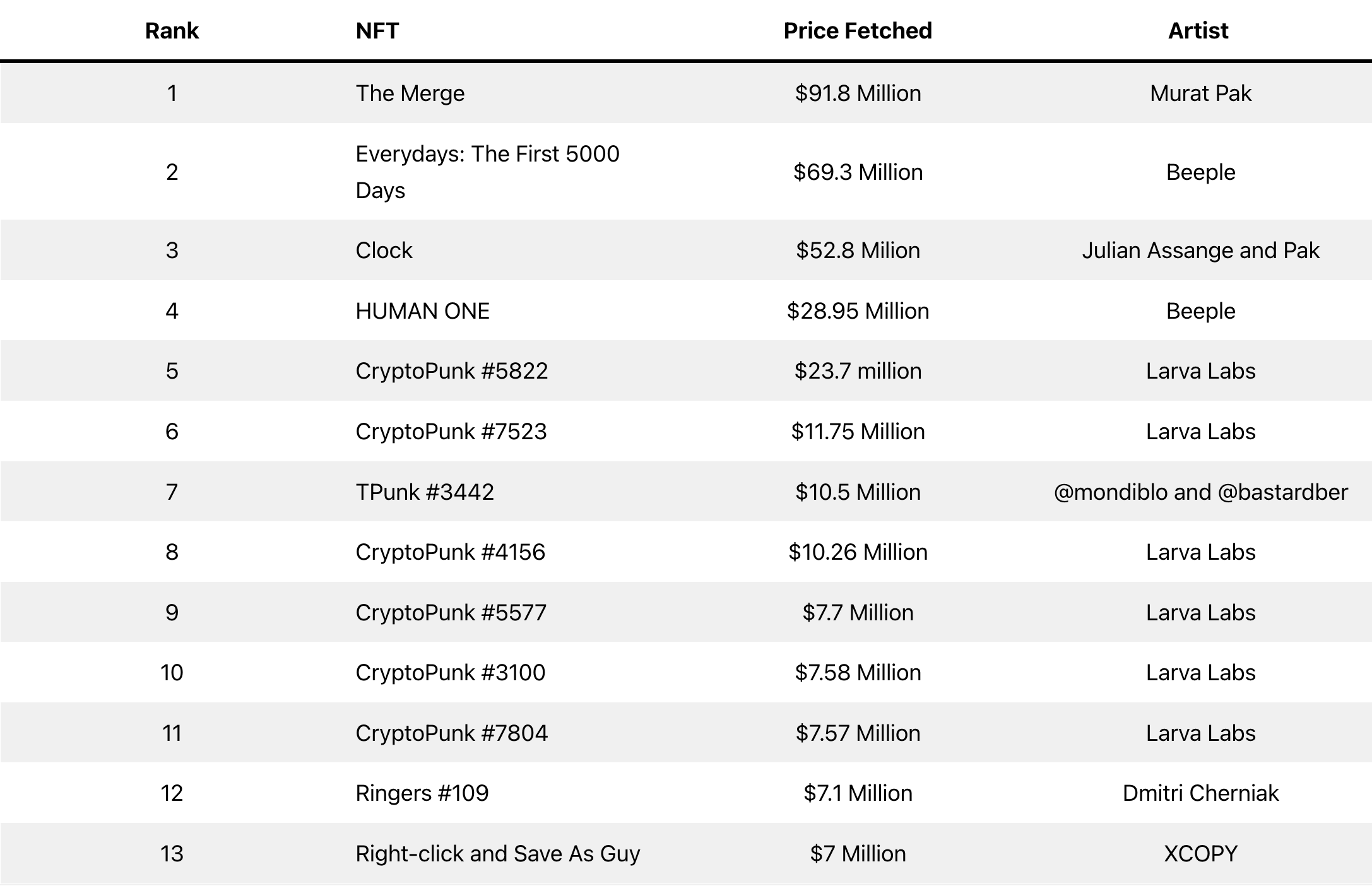The image size is (1372, 886).
Task: Click the Price Fetched column header
Action: [858, 31]
